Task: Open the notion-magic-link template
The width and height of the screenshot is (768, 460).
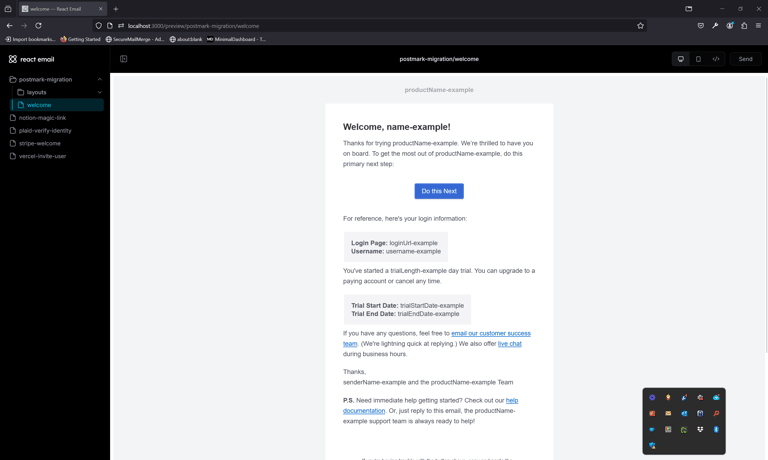Action: coord(42,118)
